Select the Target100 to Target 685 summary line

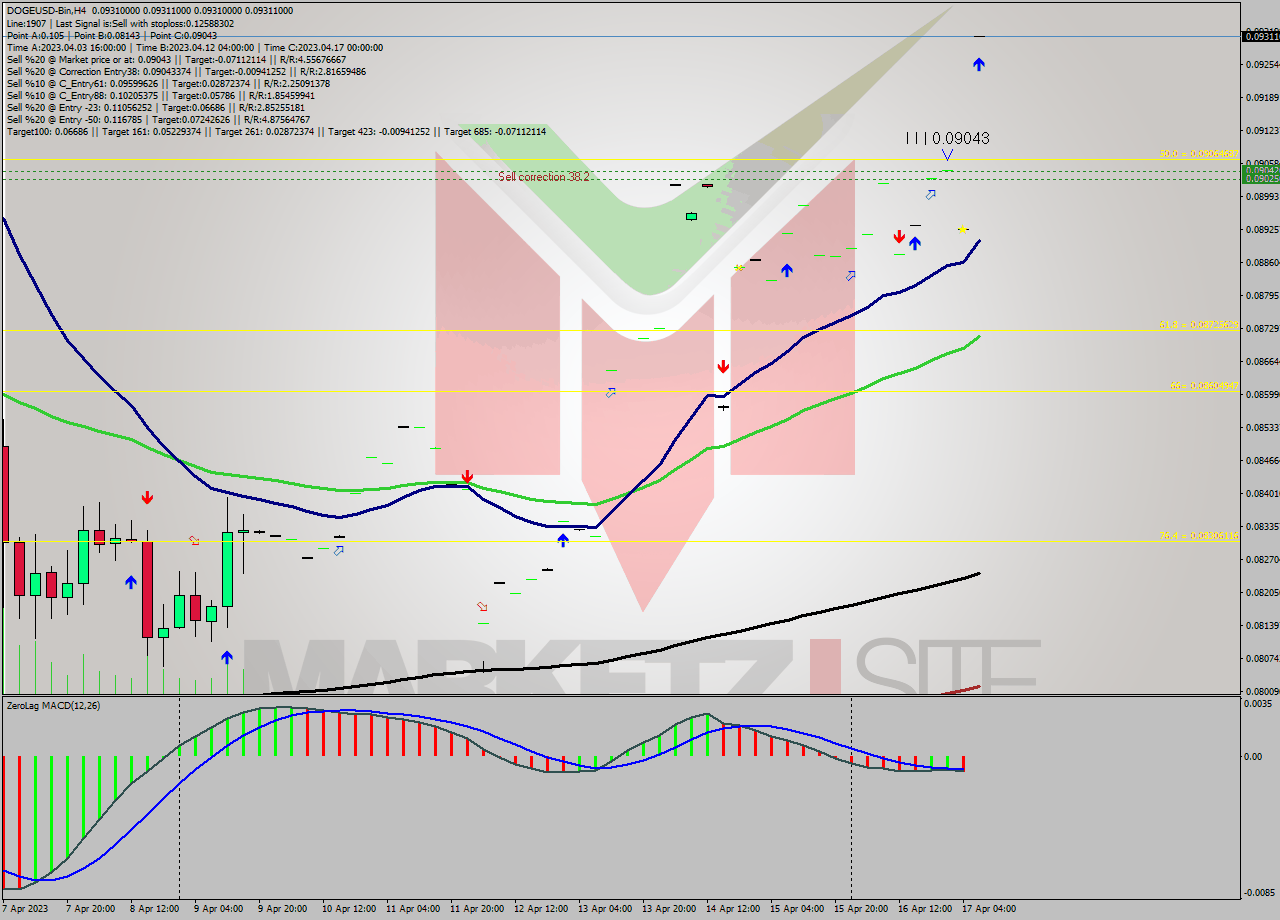point(276,131)
